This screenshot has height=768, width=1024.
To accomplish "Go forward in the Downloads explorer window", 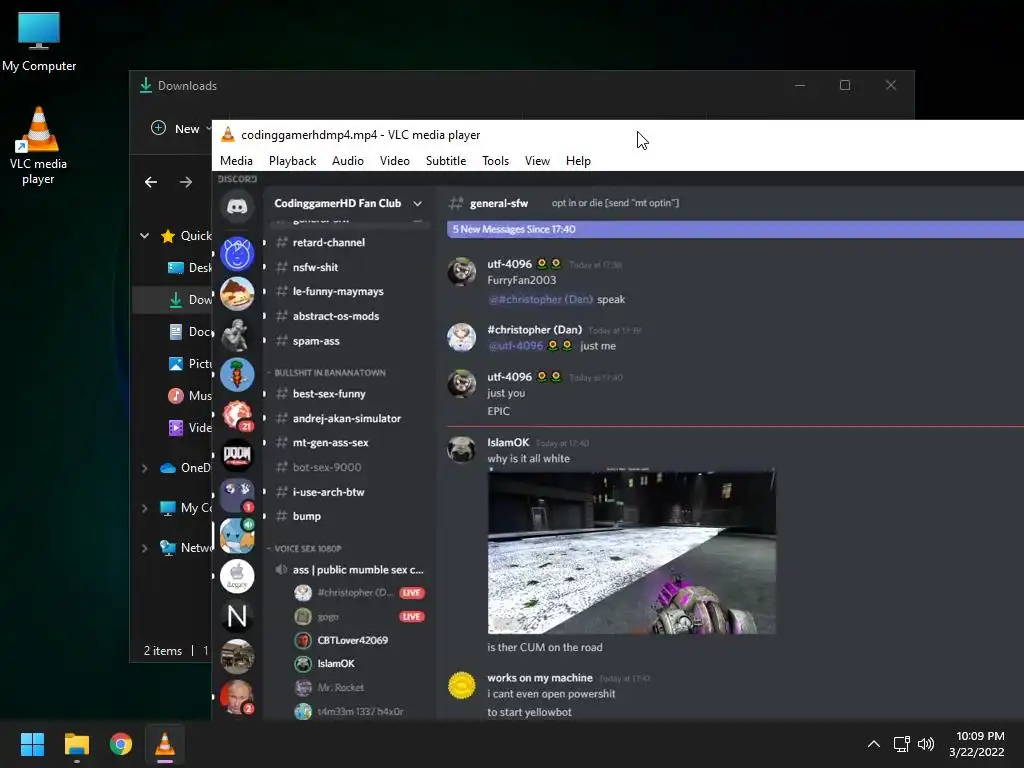I will [x=186, y=182].
